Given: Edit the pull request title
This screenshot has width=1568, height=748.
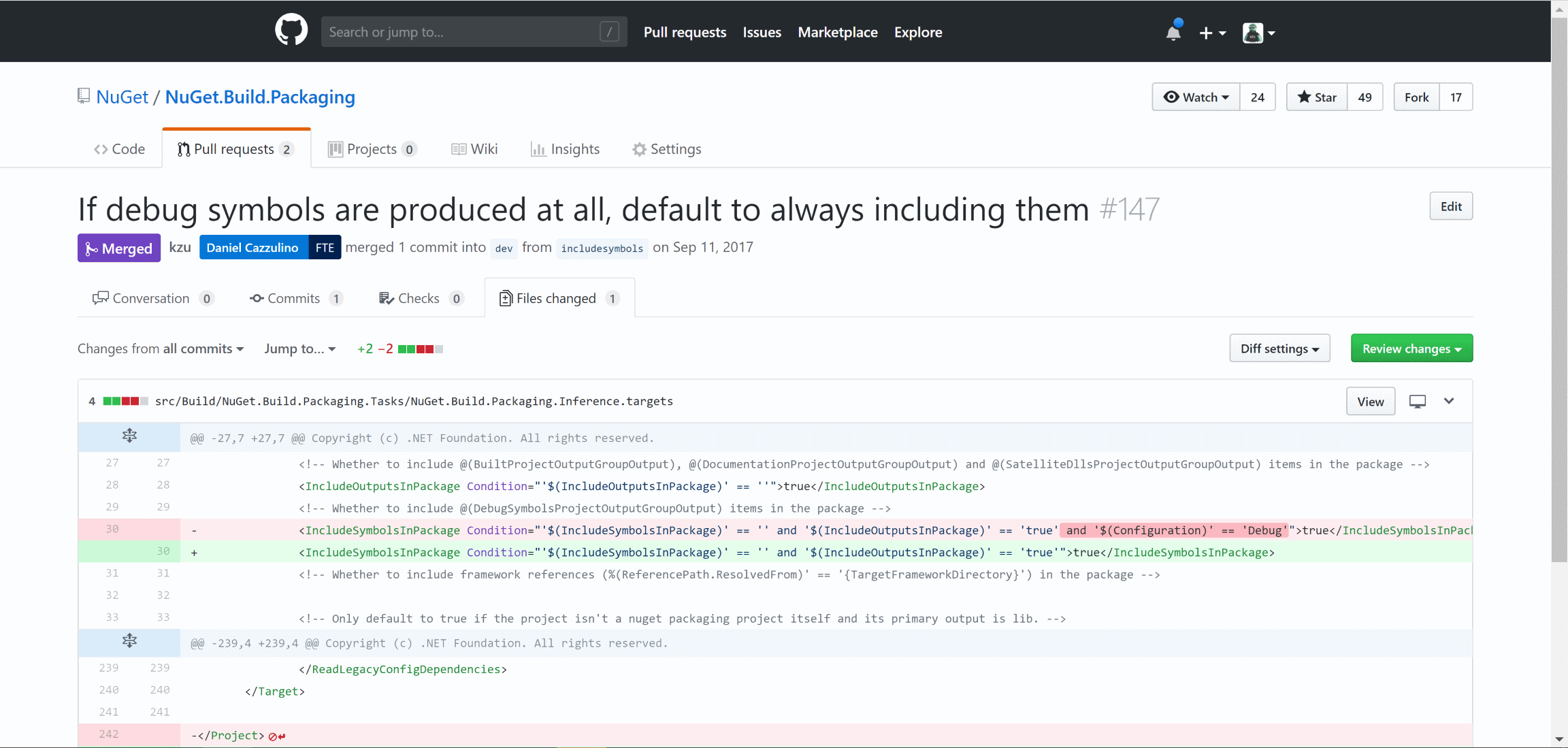Looking at the screenshot, I should pos(1451,206).
